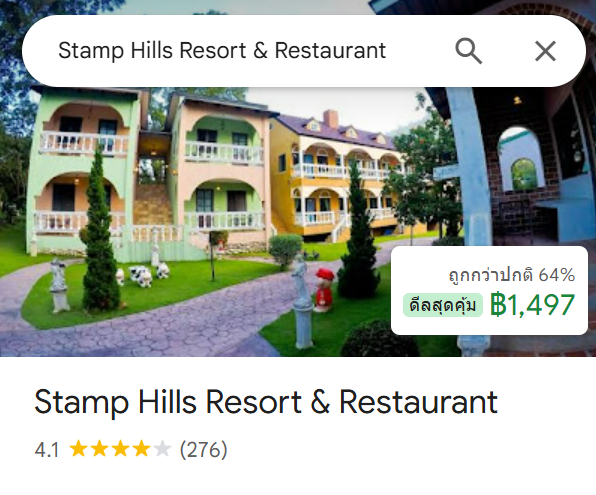596x495 pixels.
Task: Click the second yellow rating star
Action: point(100,449)
